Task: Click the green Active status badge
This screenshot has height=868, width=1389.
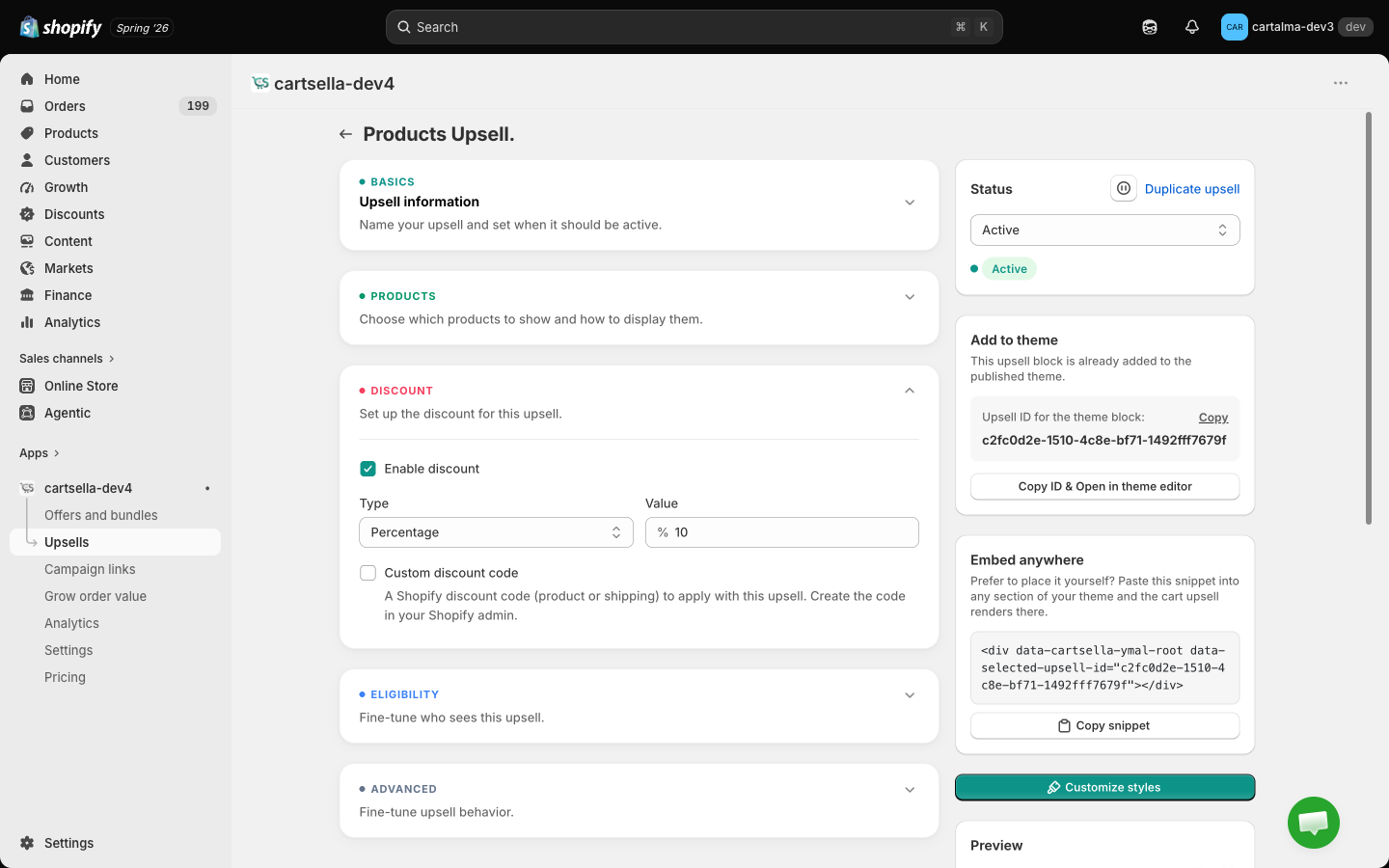Action: pyautogui.click(x=1009, y=269)
